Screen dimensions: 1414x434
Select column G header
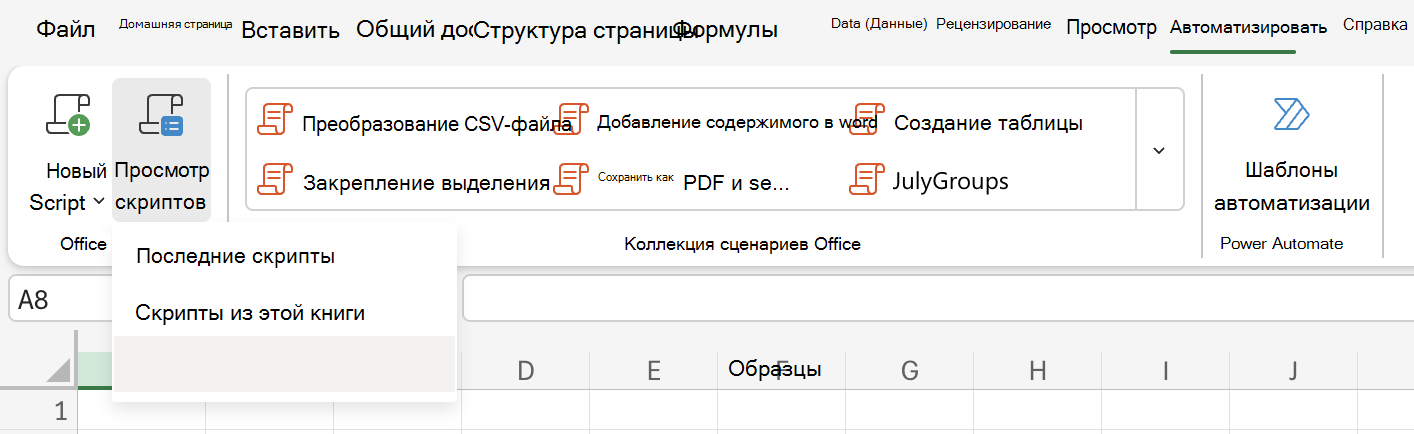click(x=909, y=371)
